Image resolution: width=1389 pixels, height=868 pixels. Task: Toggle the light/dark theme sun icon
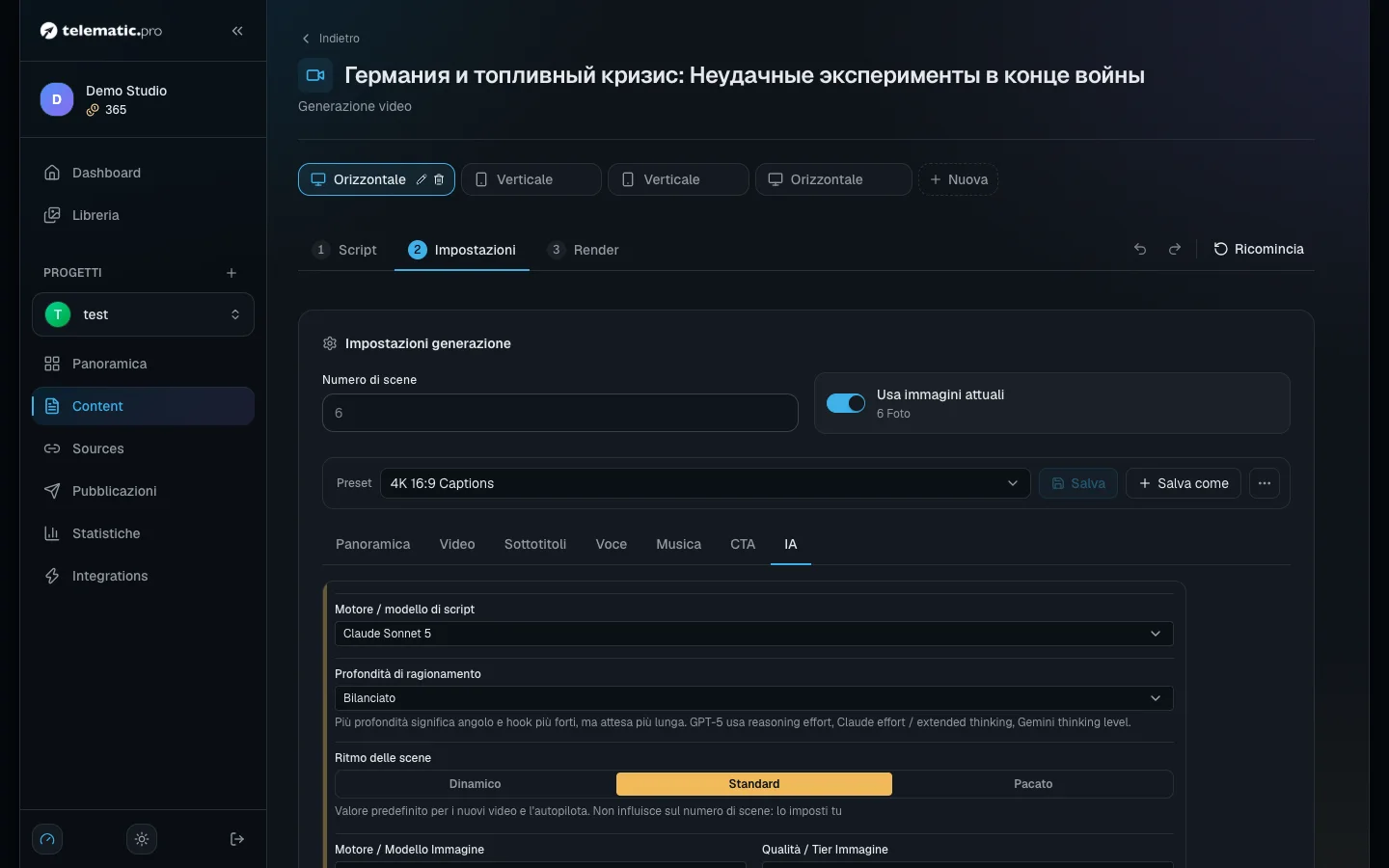coord(142,839)
